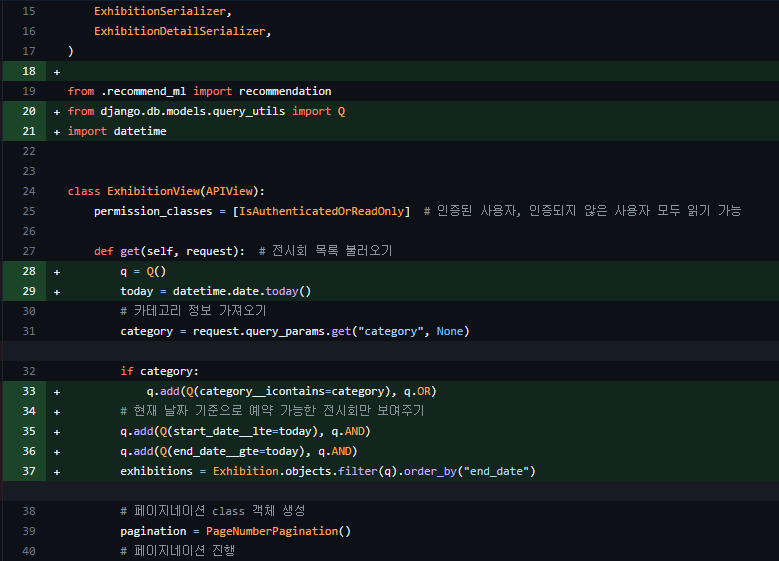Screen dimensions: 779x561
Task: Click 'class ExhibitionView(APIView):' definition
Action: [166, 191]
